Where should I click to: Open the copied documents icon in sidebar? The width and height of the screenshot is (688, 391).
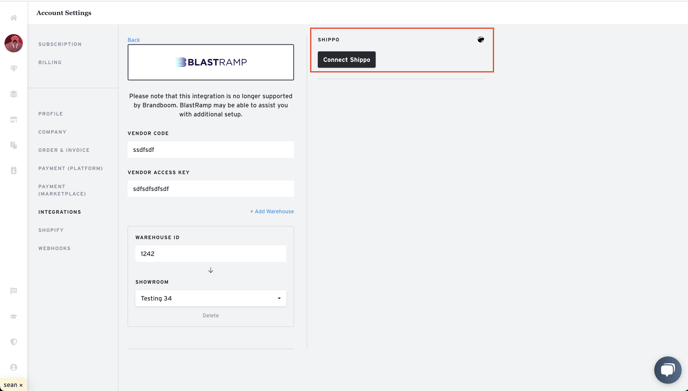tap(14, 145)
